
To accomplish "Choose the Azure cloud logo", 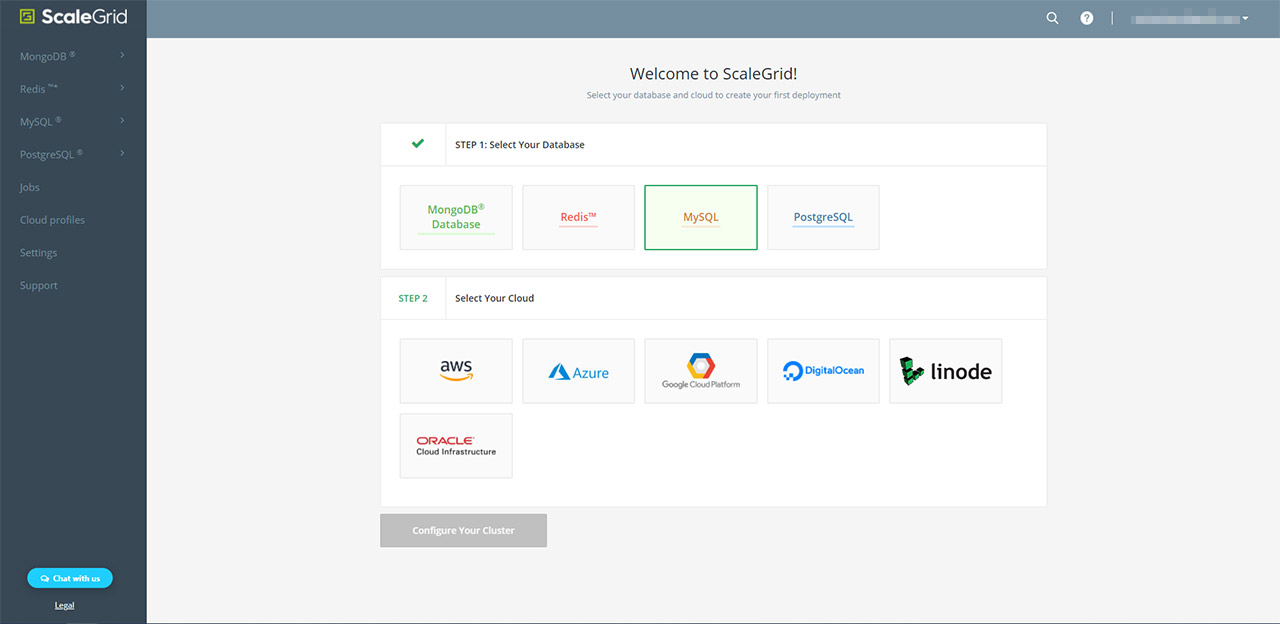I will pos(578,371).
